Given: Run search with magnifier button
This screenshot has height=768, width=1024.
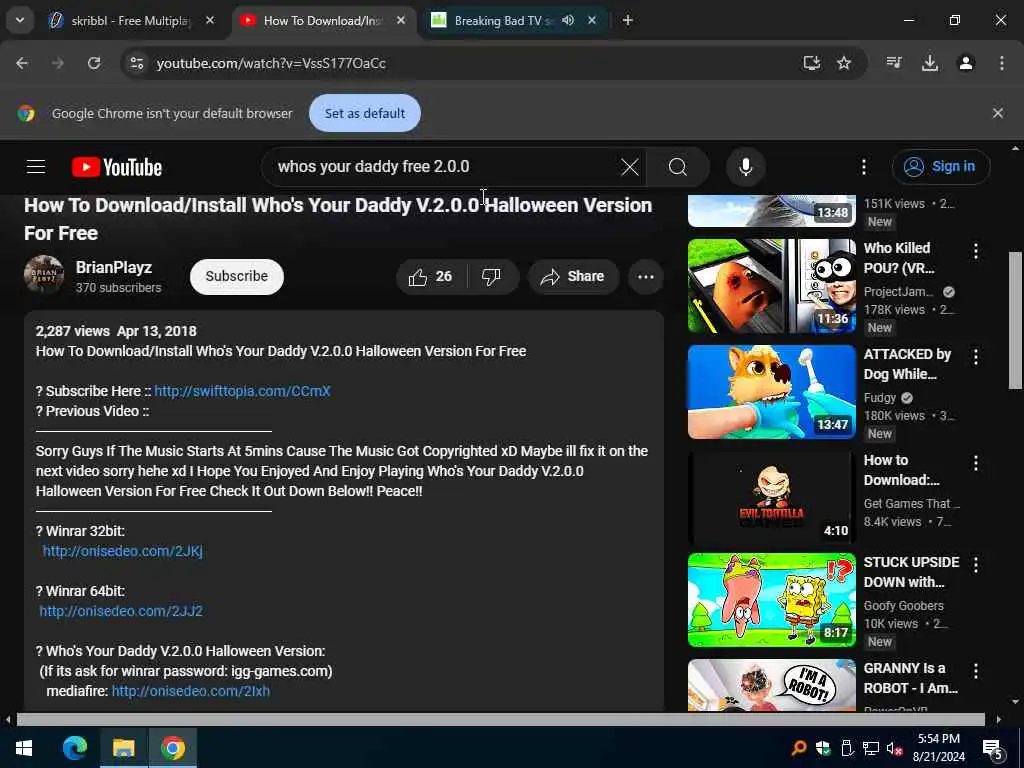Looking at the screenshot, I should 678,167.
